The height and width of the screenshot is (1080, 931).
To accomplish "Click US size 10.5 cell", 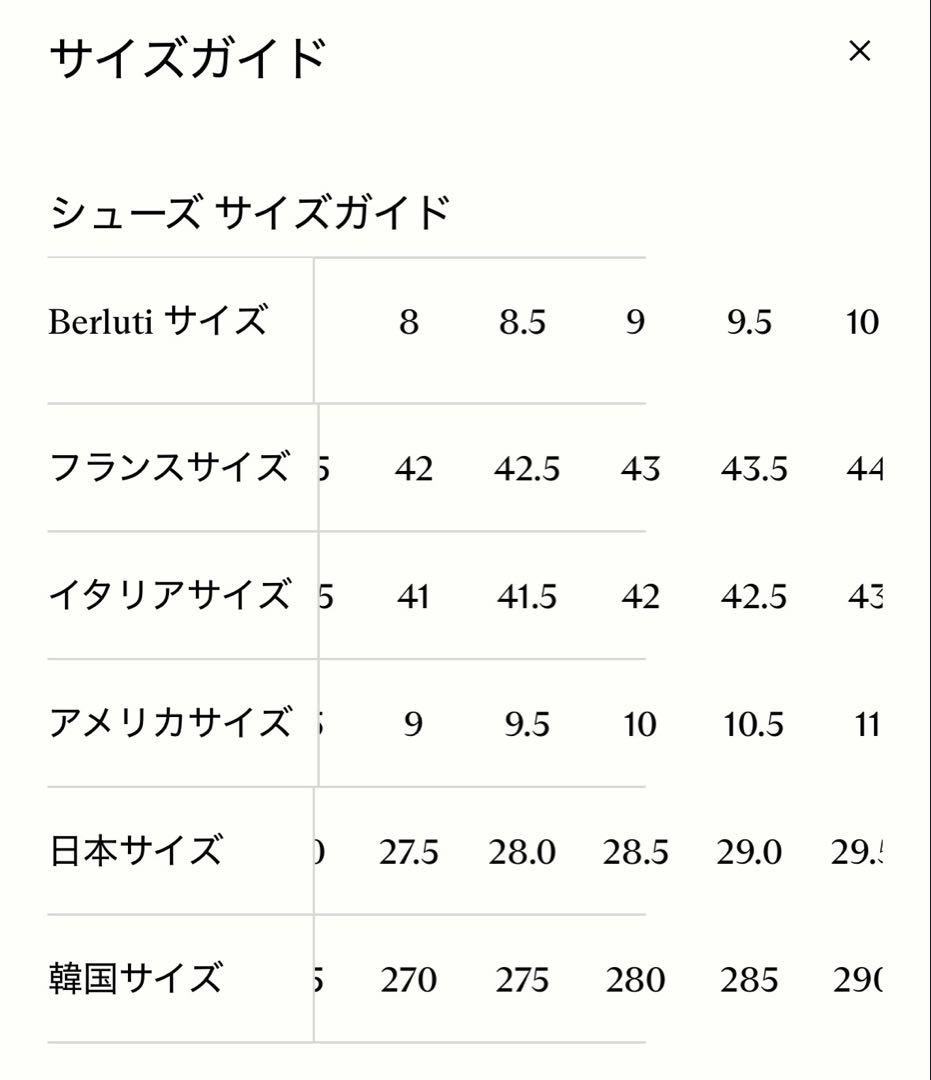I will pyautogui.click(x=751, y=725).
